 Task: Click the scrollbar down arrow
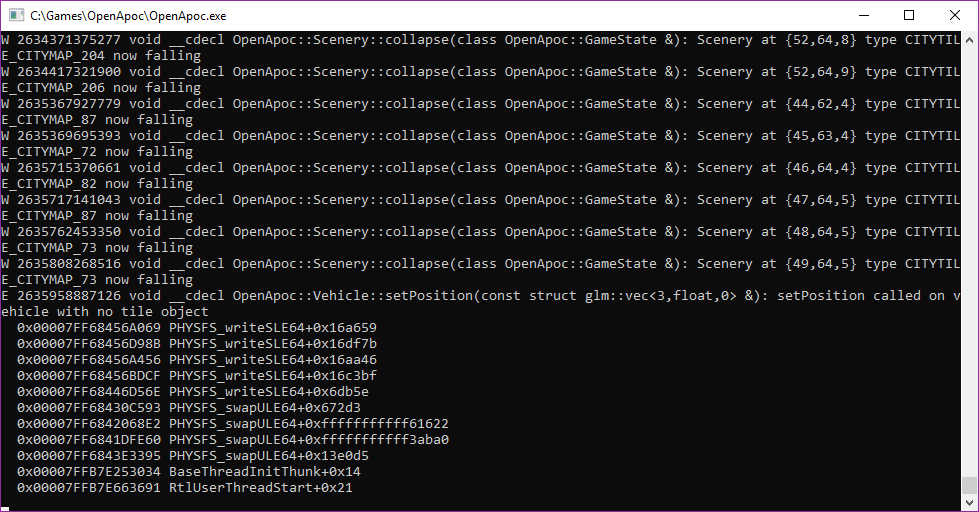[969, 503]
